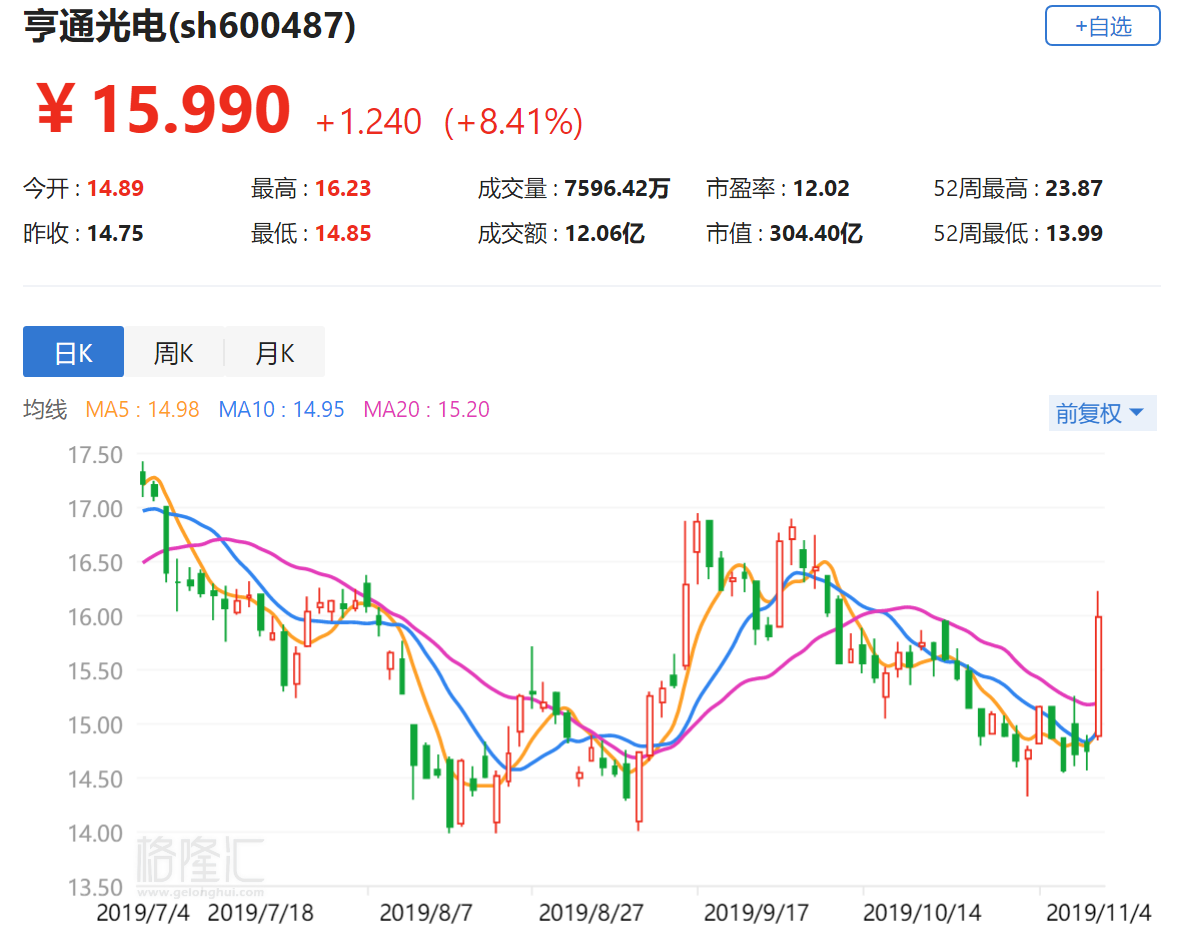Viewport: 1186px width, 936px height.
Task: Click the 13.50 price axis label
Action: pos(95,887)
